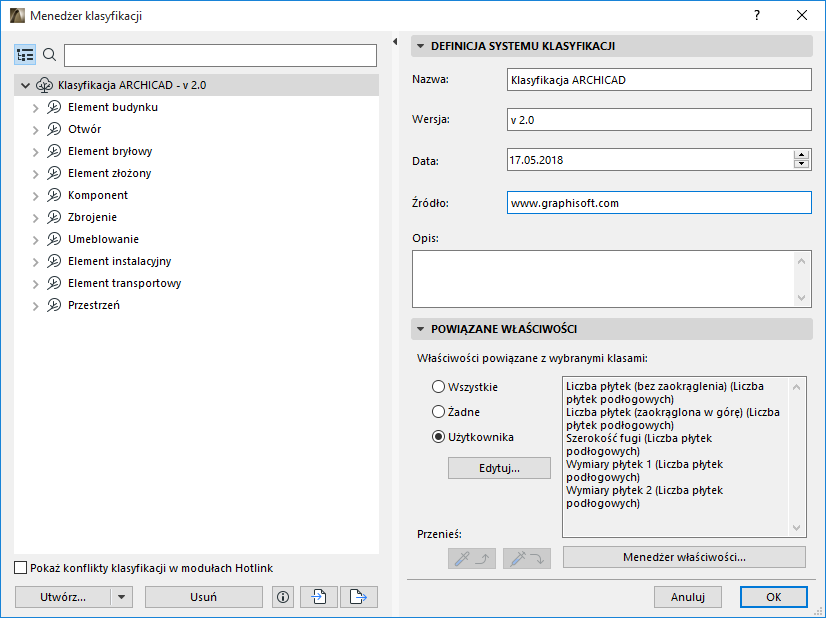Click the pick up properties eyedropper

471,559
